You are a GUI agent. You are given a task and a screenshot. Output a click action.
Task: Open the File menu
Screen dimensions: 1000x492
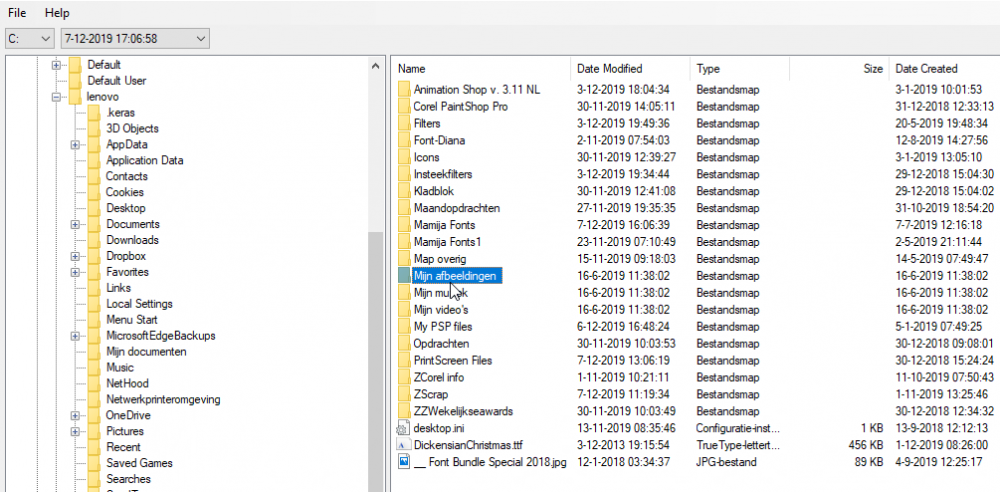17,13
